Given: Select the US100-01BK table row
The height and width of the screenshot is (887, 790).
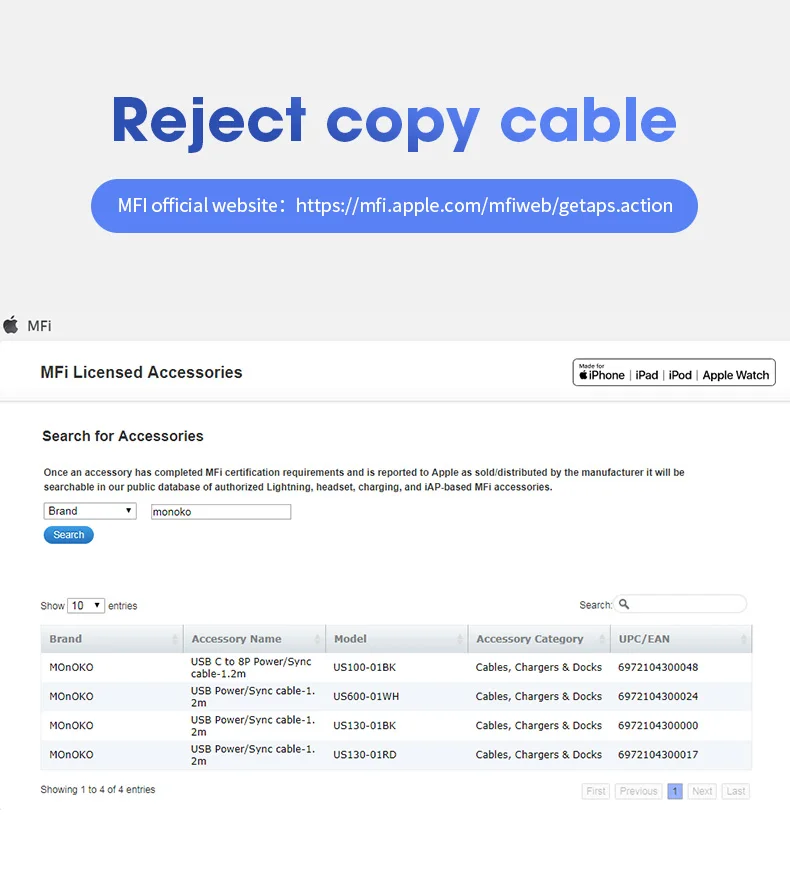Looking at the screenshot, I should (x=396, y=668).
